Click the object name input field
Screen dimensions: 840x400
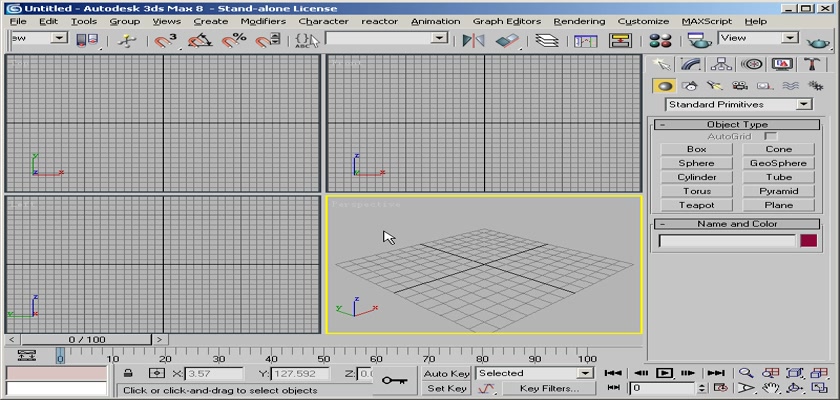[727, 241]
